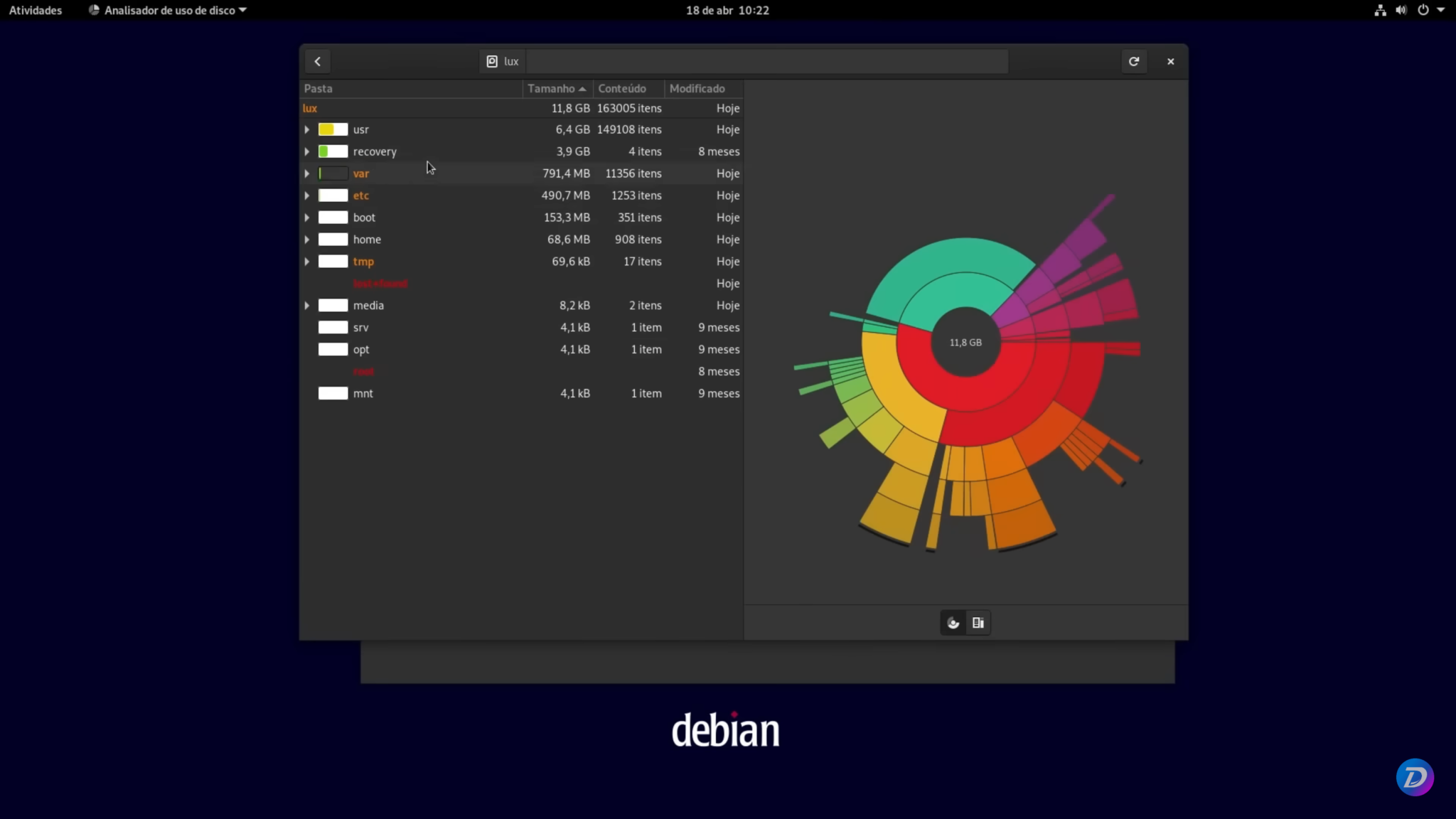Expand the recovery folder
This screenshot has height=819, width=1456.
tap(307, 152)
